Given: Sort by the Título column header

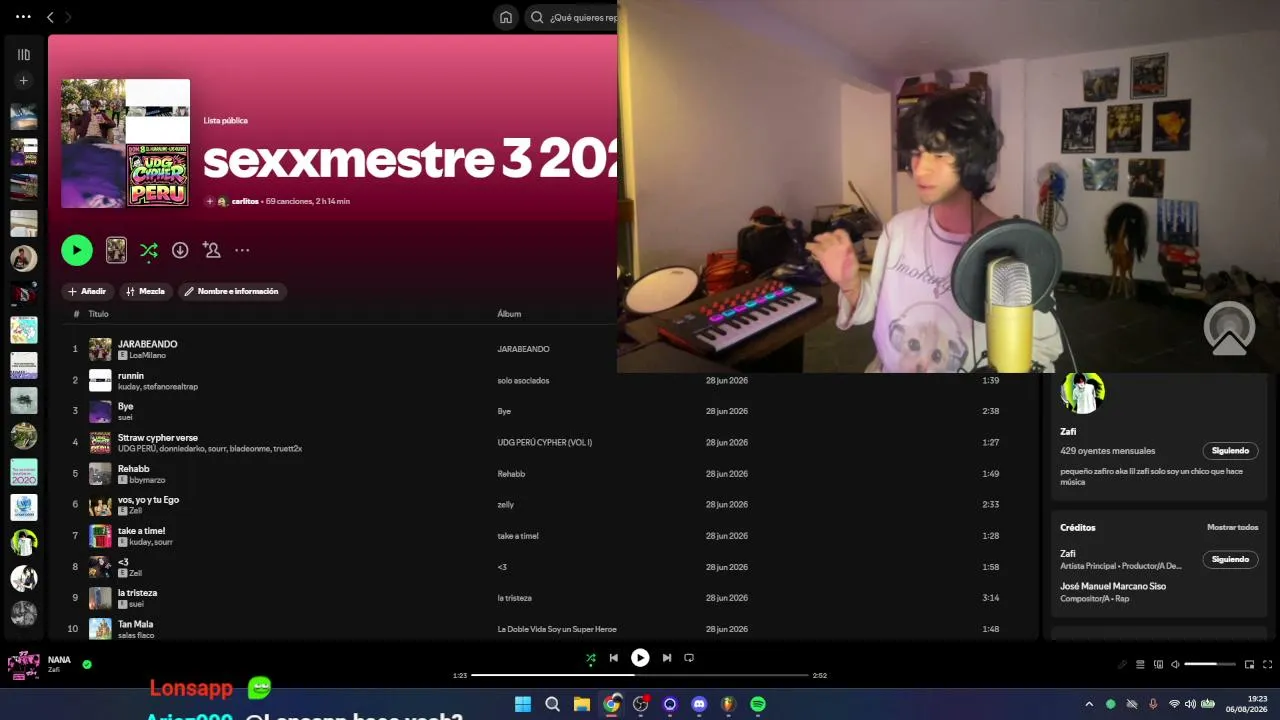Looking at the screenshot, I should point(98,314).
